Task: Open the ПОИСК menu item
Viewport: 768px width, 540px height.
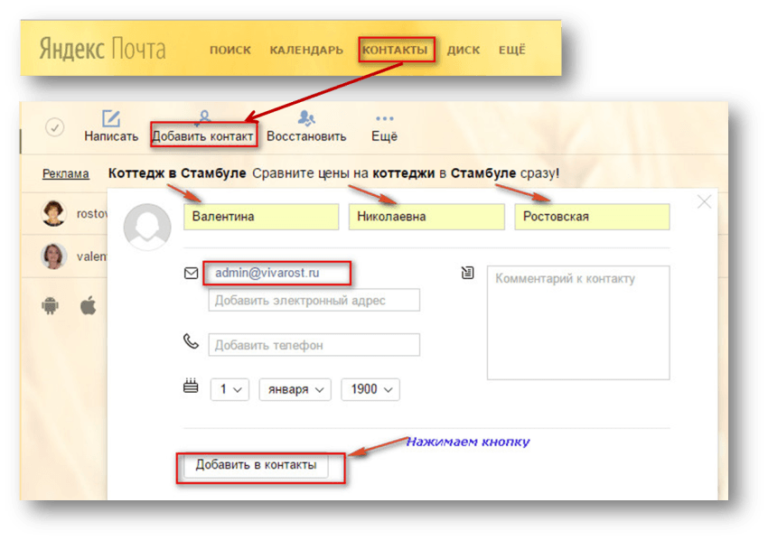Action: (x=230, y=50)
